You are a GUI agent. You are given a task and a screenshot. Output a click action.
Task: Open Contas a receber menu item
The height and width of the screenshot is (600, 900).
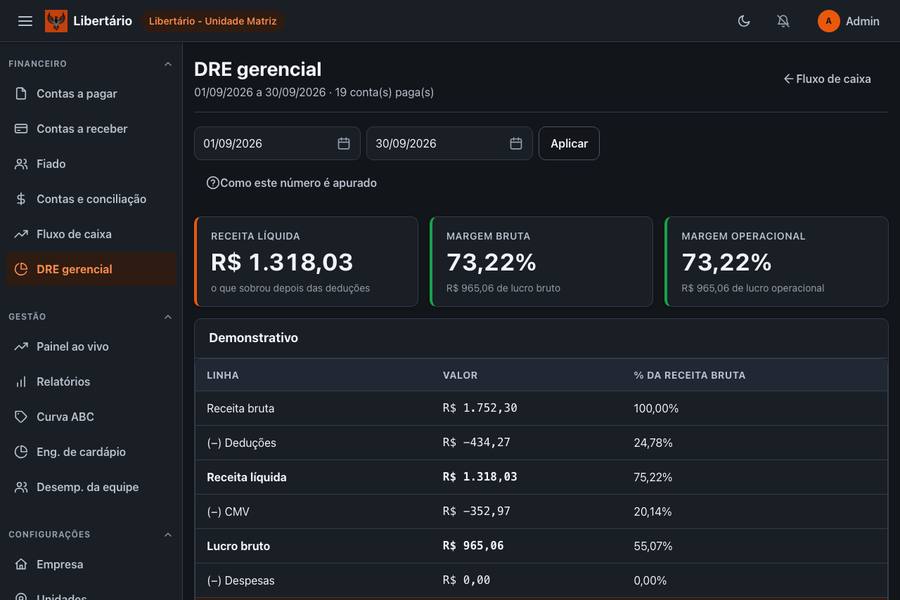tap(91, 129)
